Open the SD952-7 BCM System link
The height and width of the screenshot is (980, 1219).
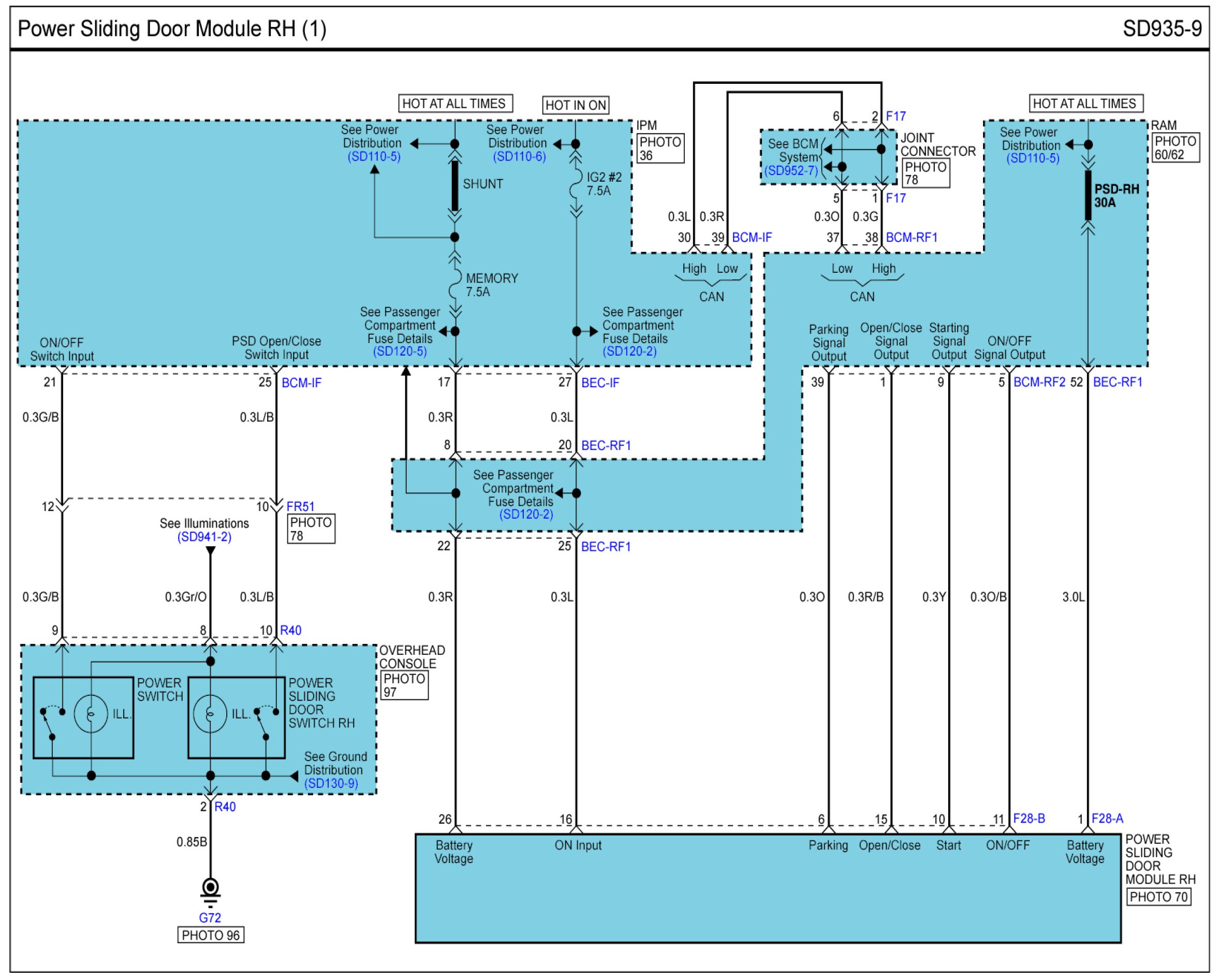pos(791,171)
